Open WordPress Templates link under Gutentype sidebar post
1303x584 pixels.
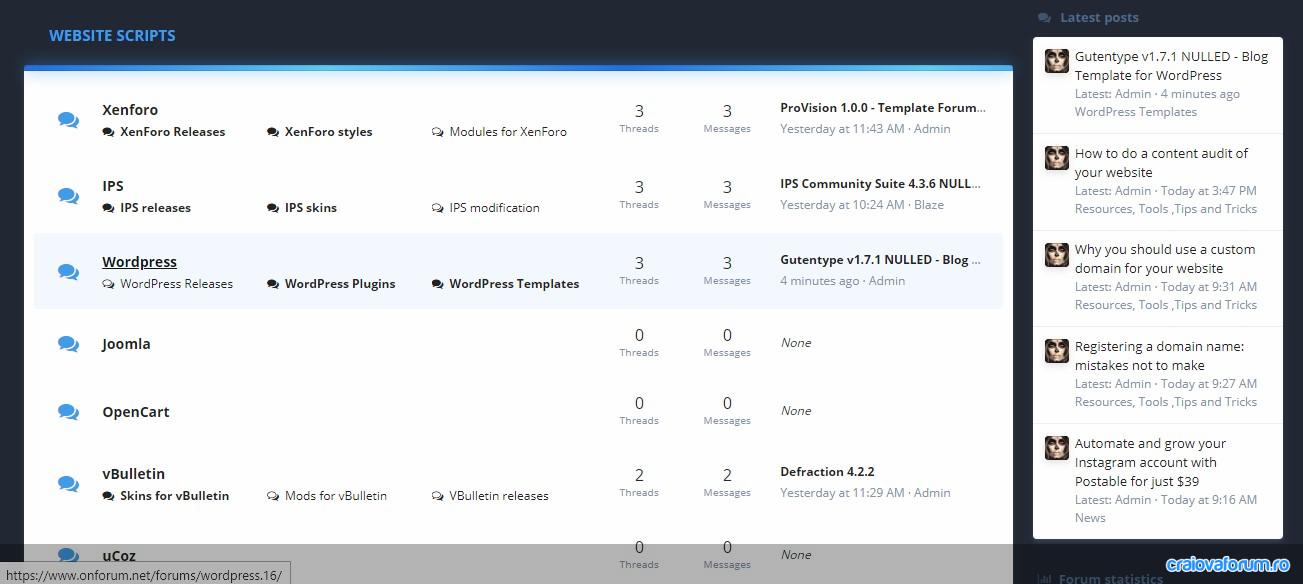coord(1136,112)
